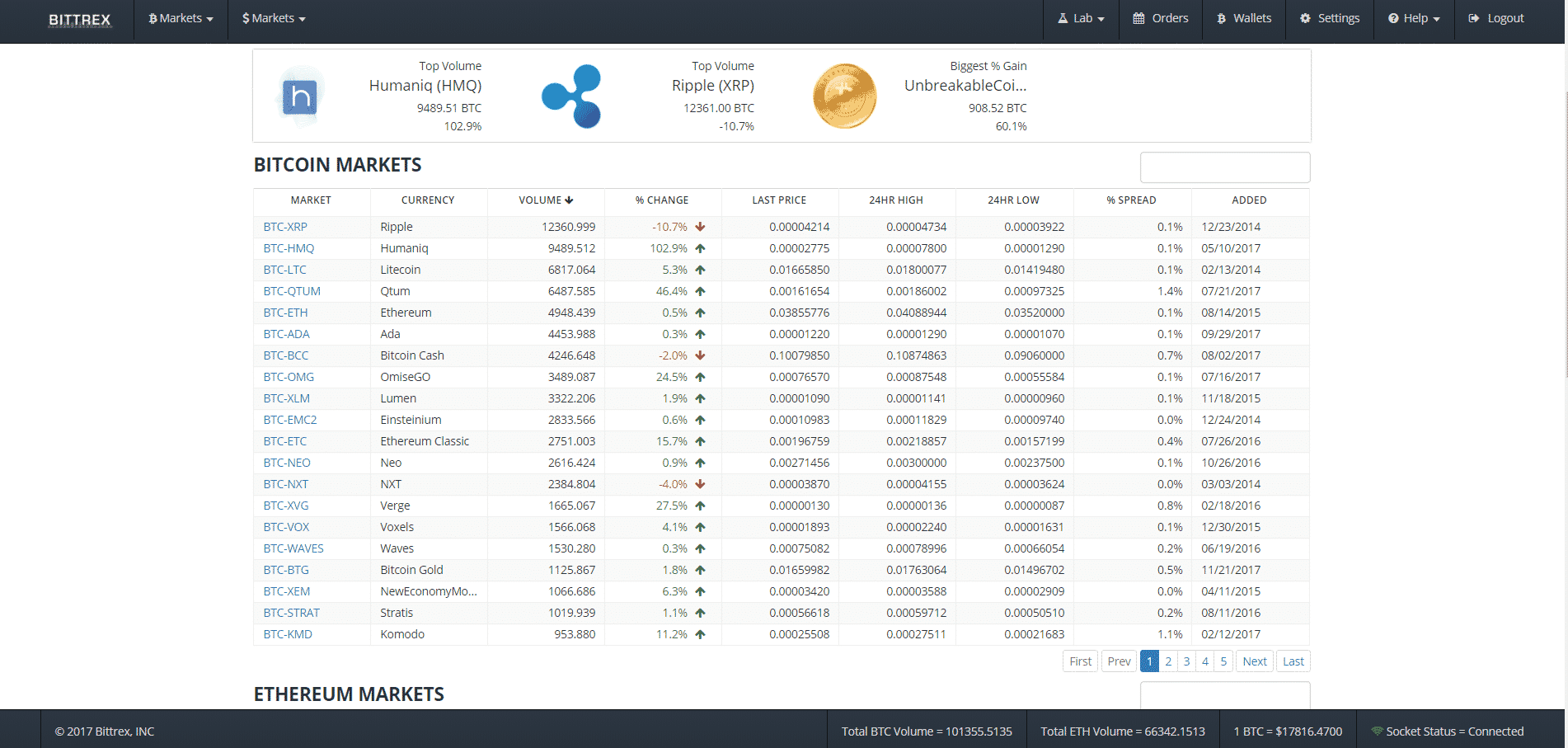
Task: Open the BTC-KMD market
Action: 288,634
